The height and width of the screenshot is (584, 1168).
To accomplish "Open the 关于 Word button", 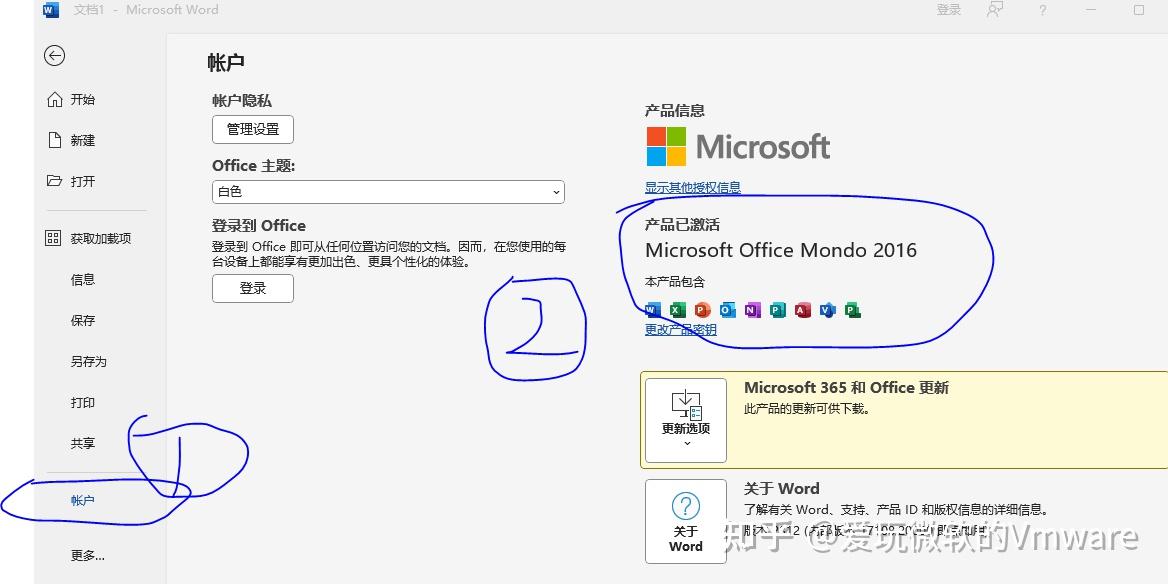I will (686, 521).
